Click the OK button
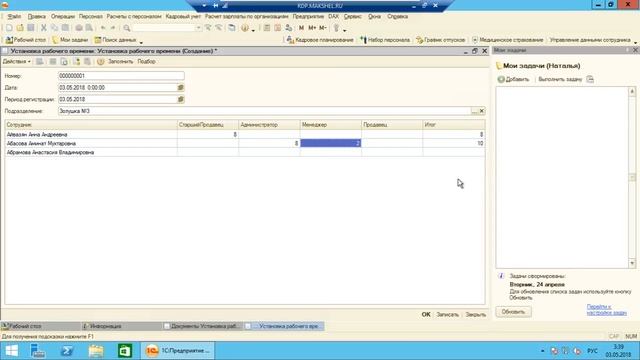This screenshot has height=360, width=640. click(426, 314)
